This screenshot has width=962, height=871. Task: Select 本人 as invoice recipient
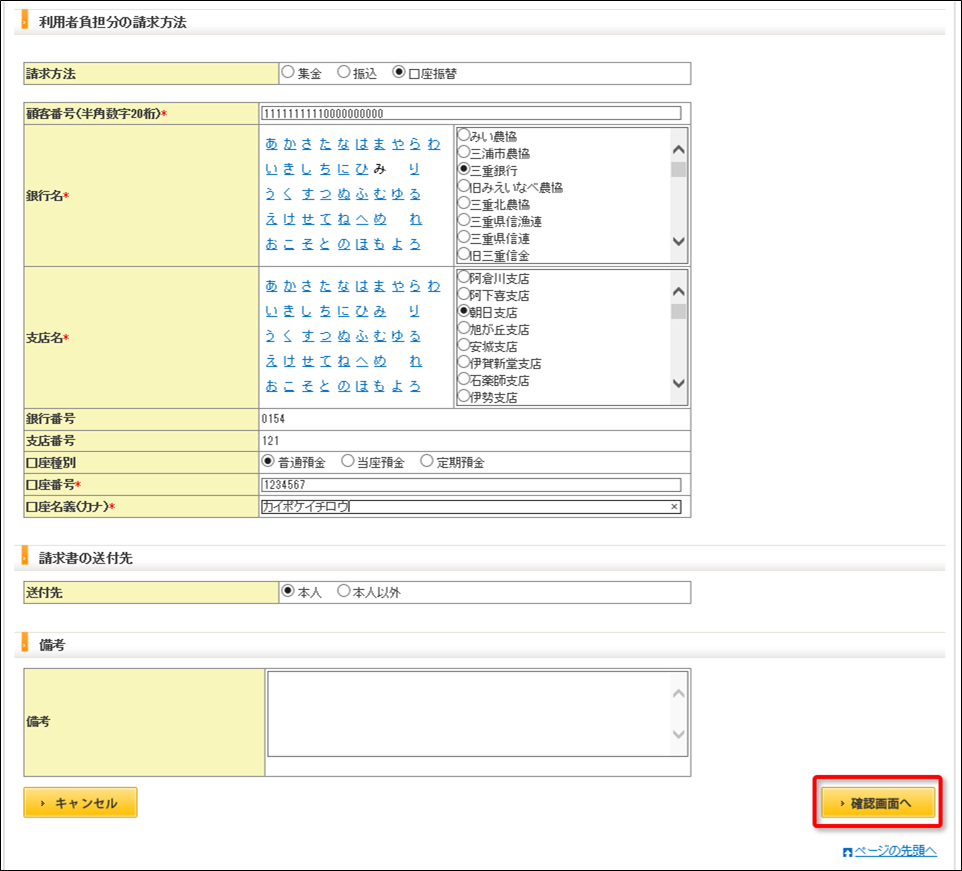(x=288, y=591)
